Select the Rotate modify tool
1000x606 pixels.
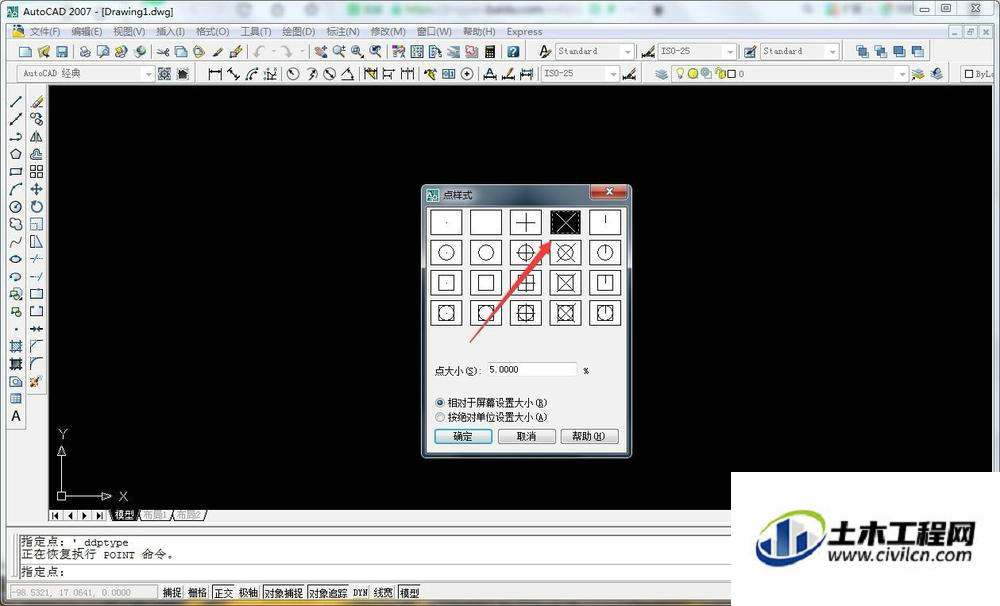[x=36, y=207]
